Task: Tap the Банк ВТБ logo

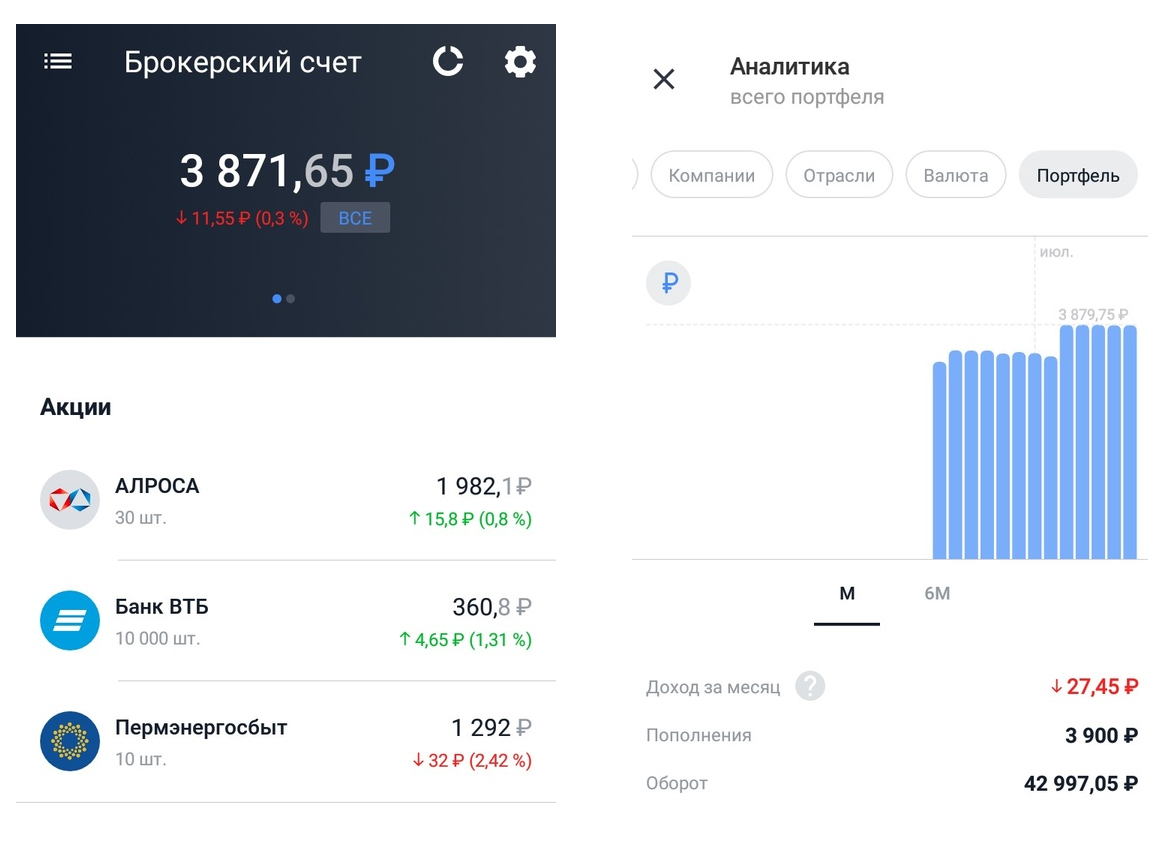Action: [70, 620]
